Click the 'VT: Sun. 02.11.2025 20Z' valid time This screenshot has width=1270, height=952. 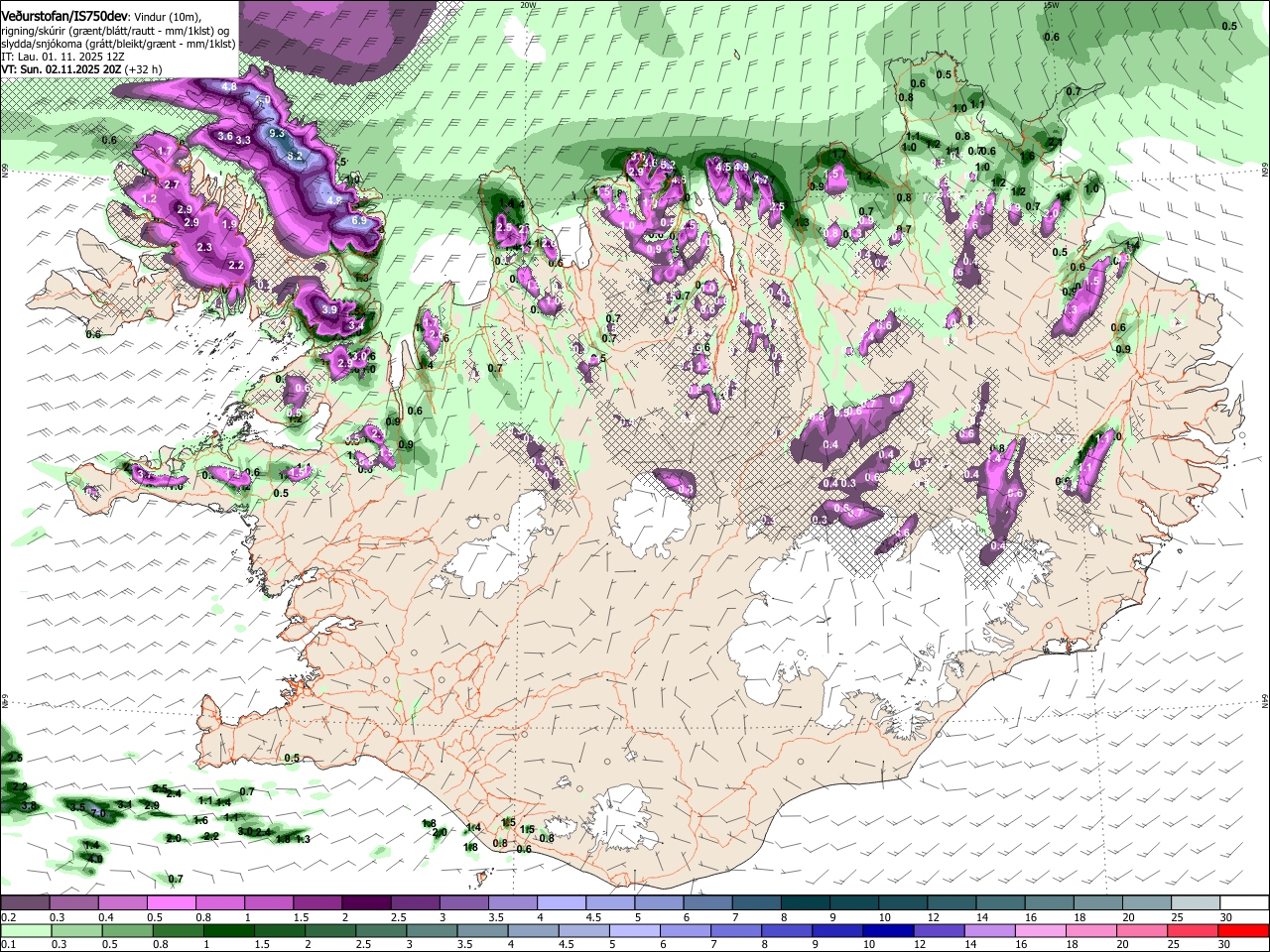(62, 69)
